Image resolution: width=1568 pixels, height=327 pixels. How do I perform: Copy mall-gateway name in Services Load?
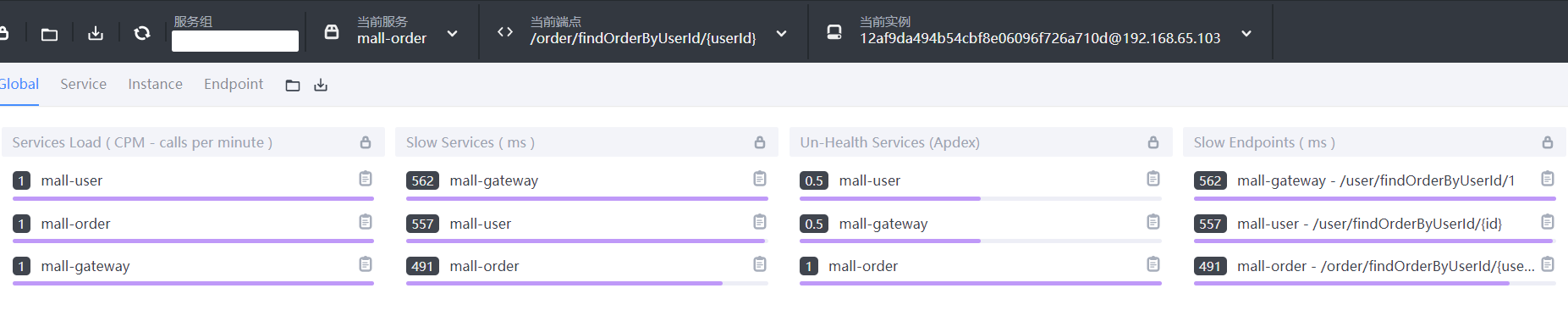tap(366, 264)
